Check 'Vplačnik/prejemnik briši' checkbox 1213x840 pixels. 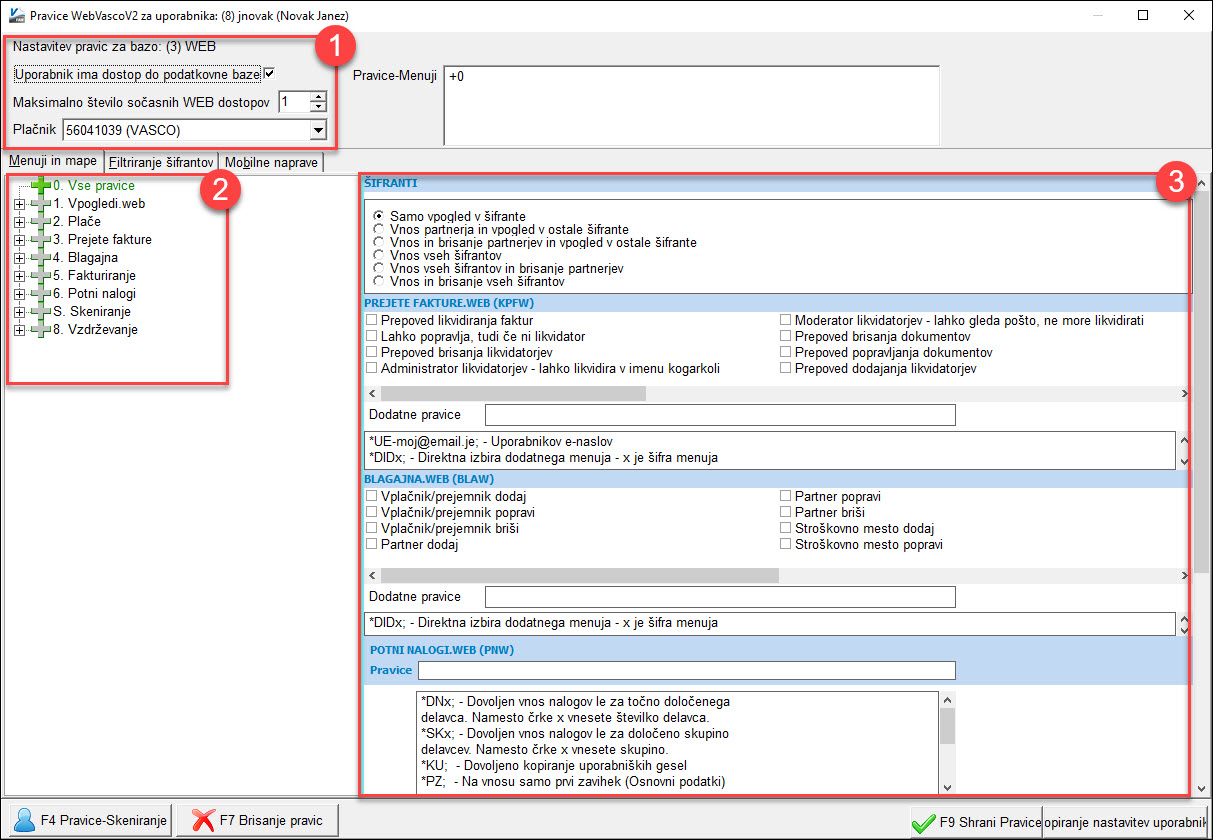tap(372, 528)
